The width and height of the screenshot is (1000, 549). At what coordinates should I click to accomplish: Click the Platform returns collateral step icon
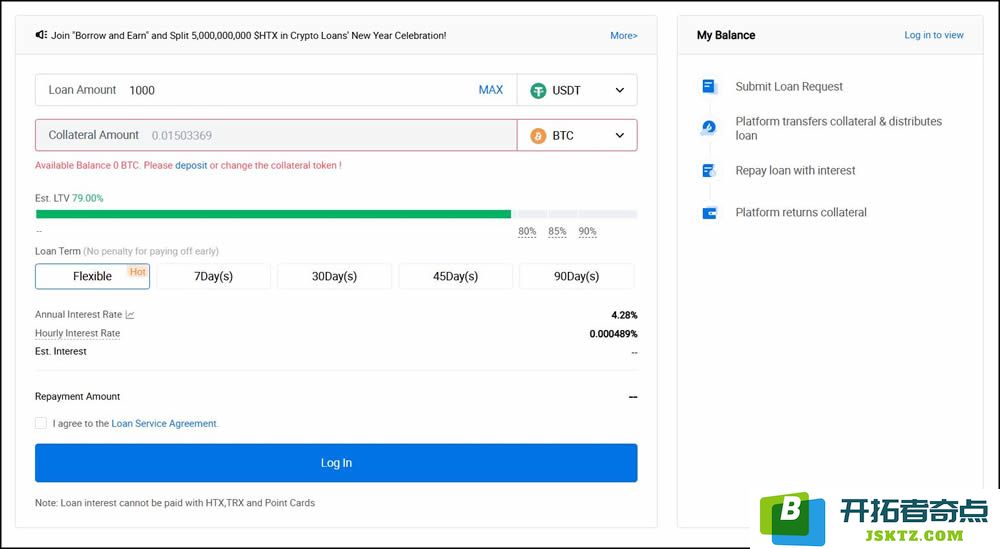click(709, 213)
